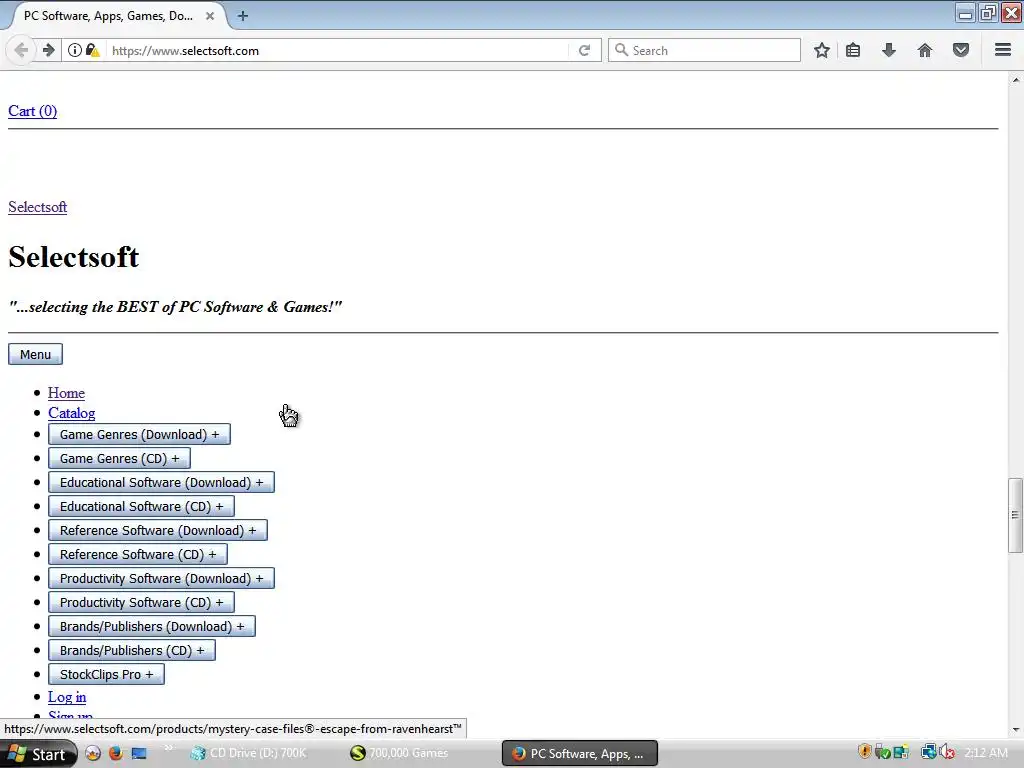
Task: Expand Brands/Publishers (Download) menu
Action: click(x=152, y=626)
